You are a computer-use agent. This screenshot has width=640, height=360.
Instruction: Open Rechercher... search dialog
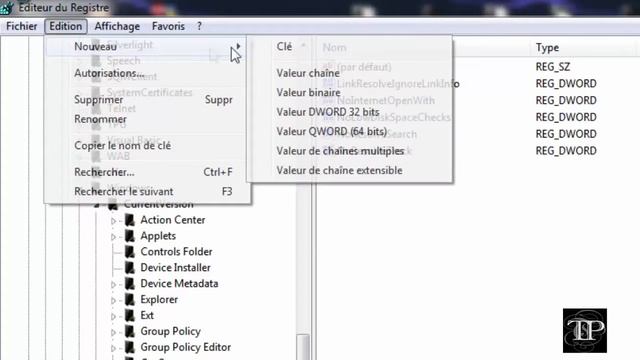pyautogui.click(x=104, y=172)
